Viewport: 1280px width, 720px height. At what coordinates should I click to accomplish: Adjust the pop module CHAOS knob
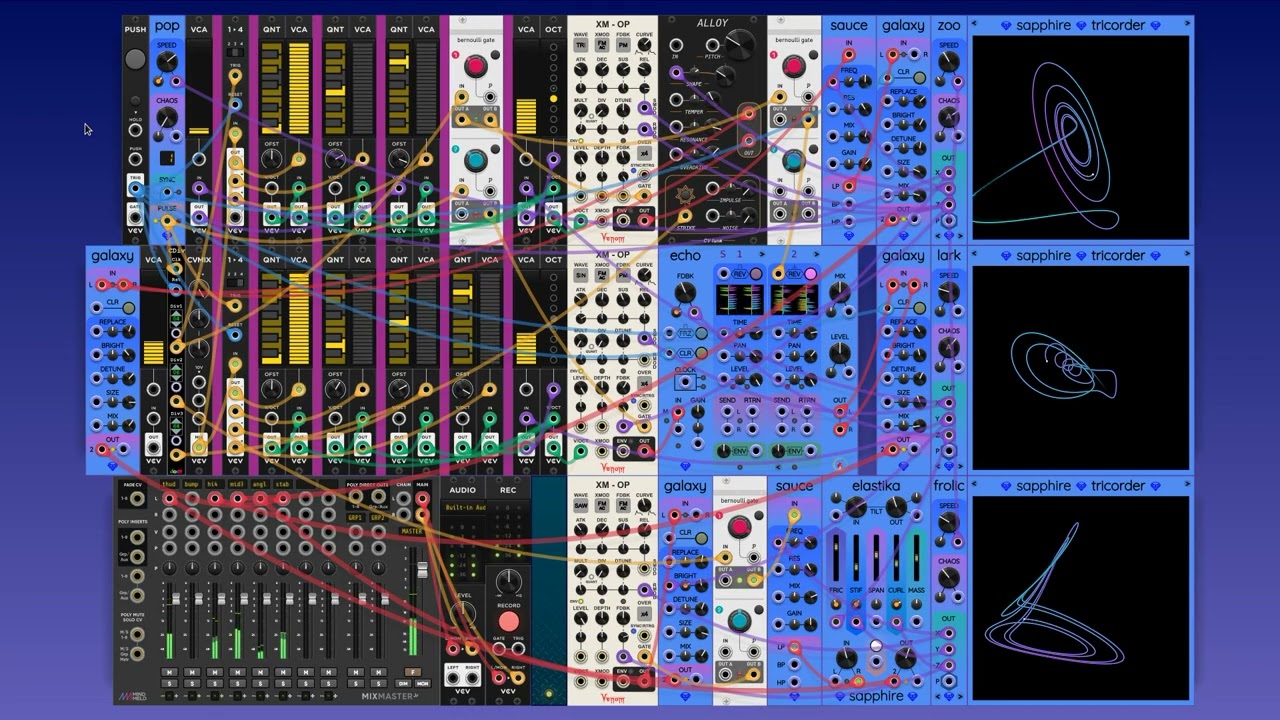[x=166, y=118]
